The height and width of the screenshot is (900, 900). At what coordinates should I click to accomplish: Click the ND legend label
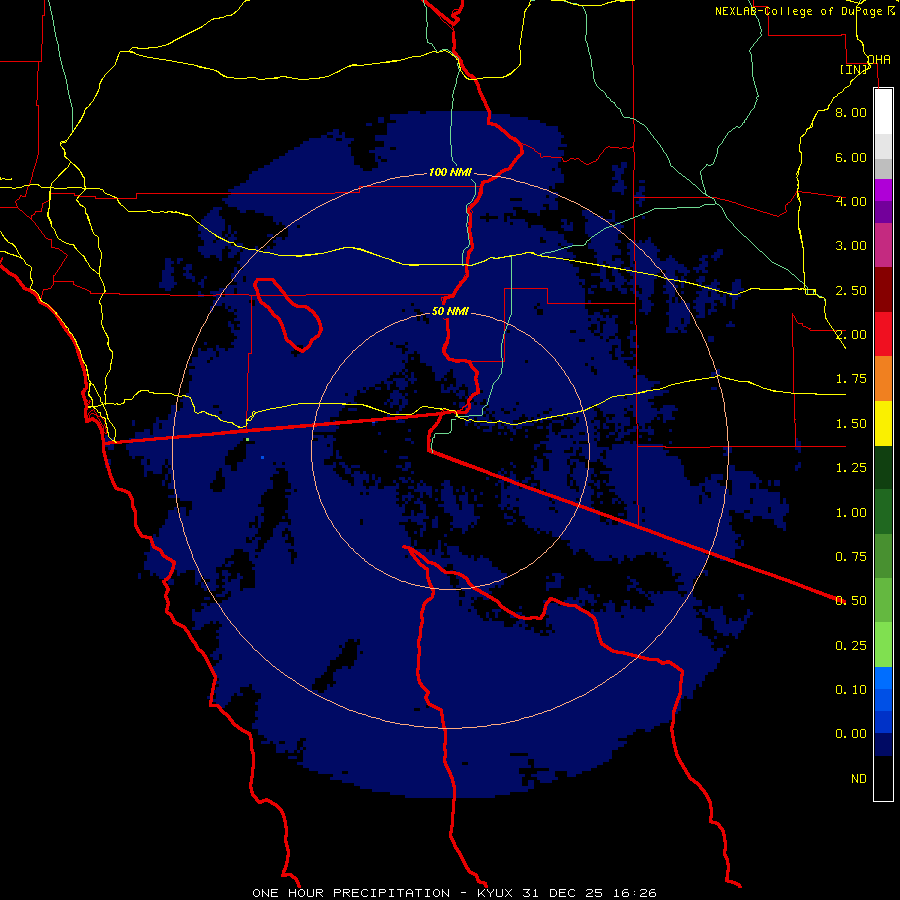(x=859, y=779)
